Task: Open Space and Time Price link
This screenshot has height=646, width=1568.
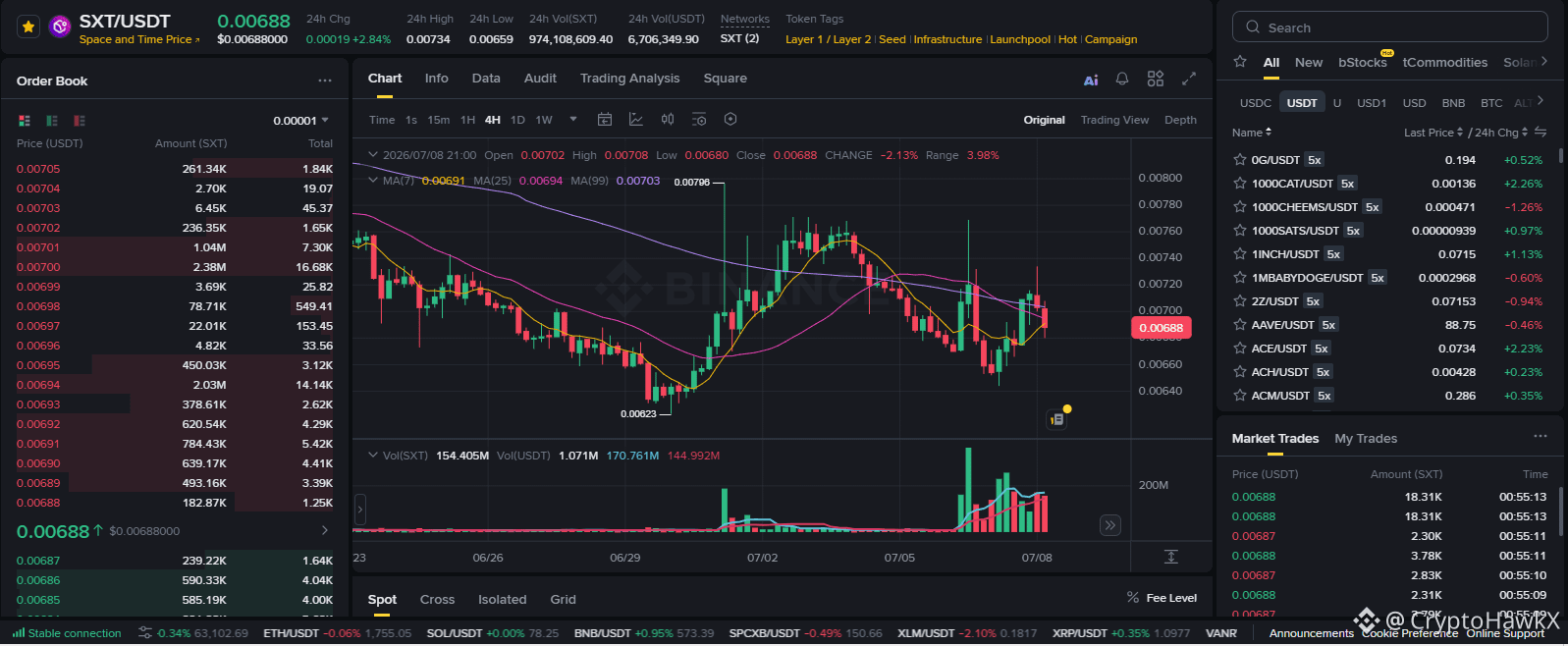Action: [x=139, y=40]
